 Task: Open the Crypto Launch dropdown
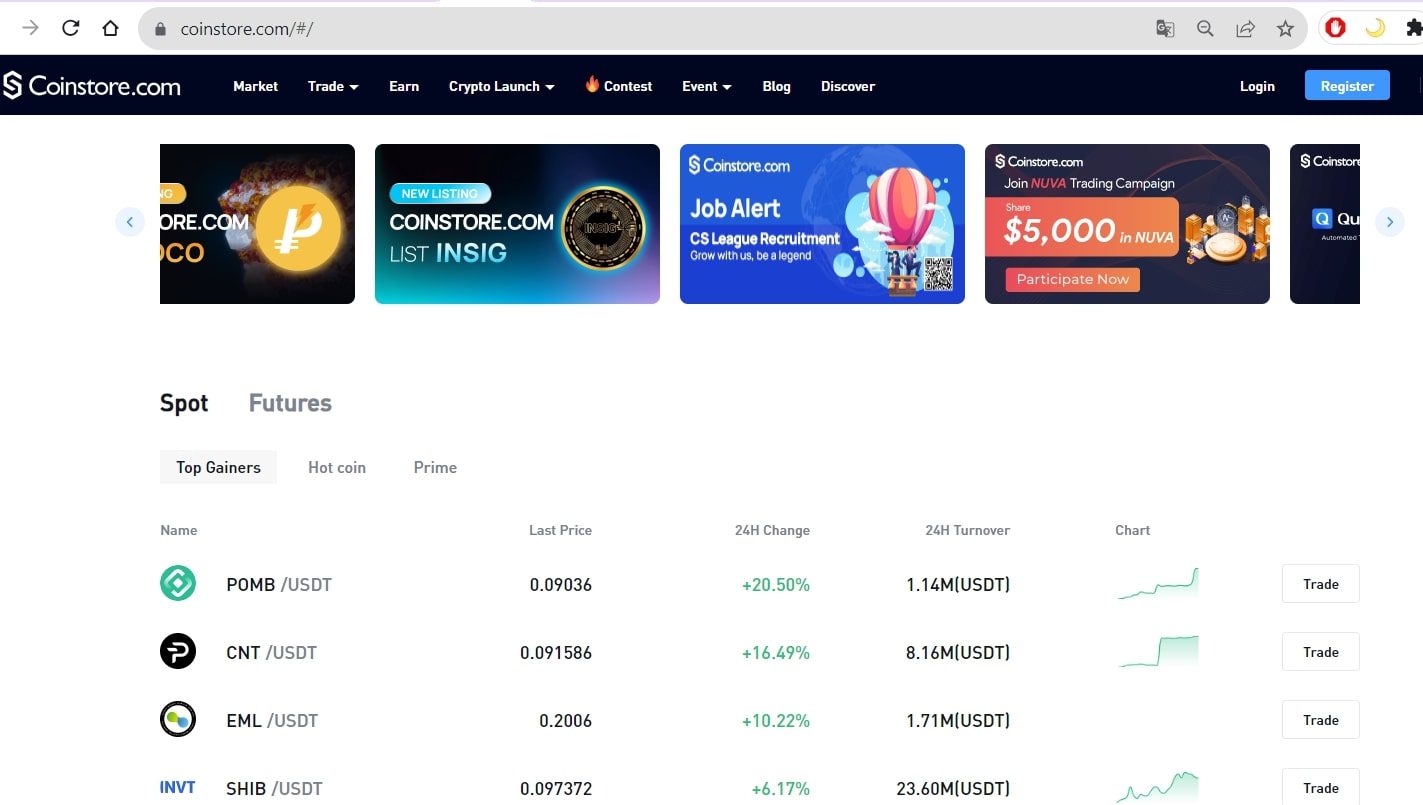pyautogui.click(x=501, y=87)
